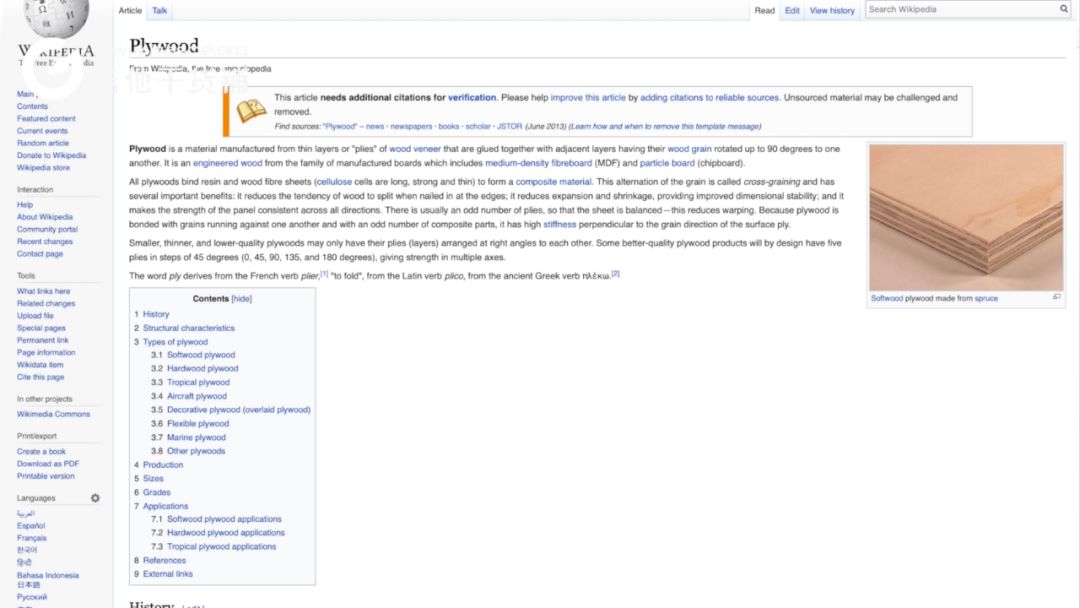Jump to Applications section
Screen dimensions: 1080x608
(x=165, y=506)
